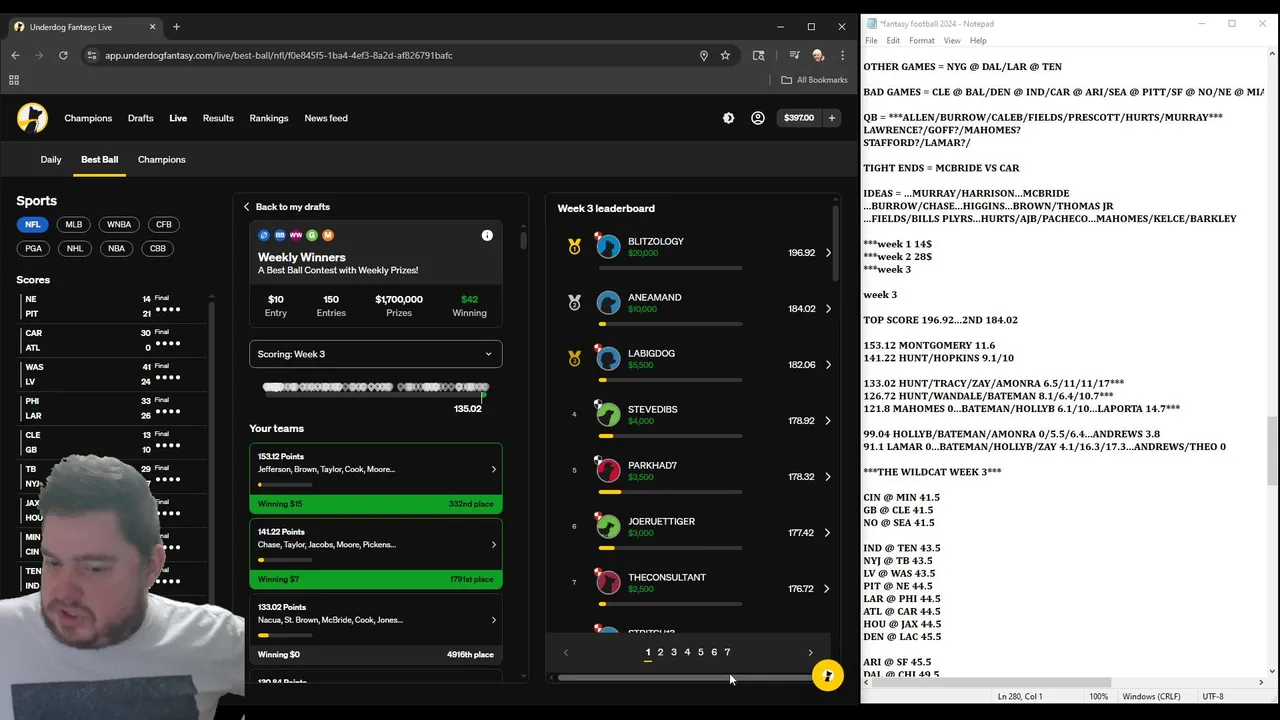This screenshot has width=1280, height=720.
Task: Click the BLITZOLOGY avatar on the leaderboard
Action: click(x=608, y=246)
